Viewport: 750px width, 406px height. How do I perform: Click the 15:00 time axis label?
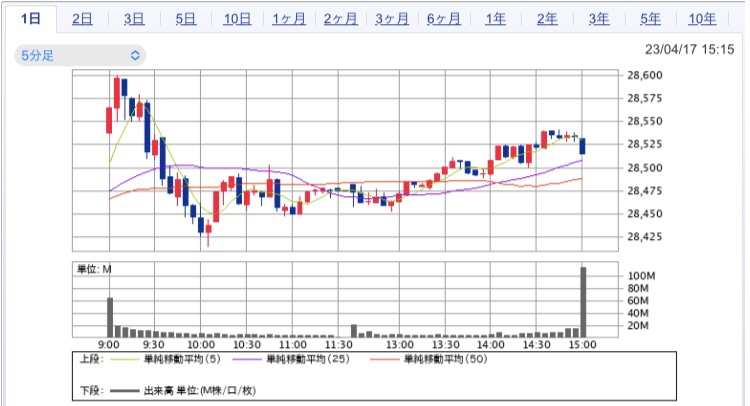[583, 345]
